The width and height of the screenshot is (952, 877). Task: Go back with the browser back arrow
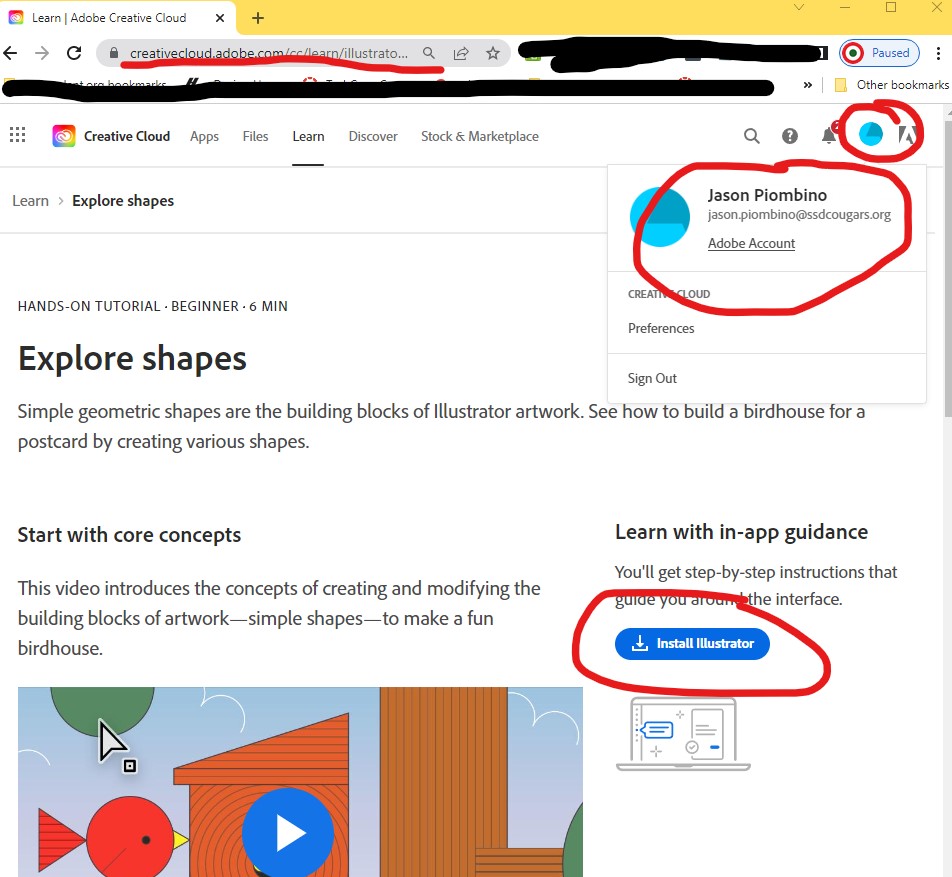tap(10, 53)
